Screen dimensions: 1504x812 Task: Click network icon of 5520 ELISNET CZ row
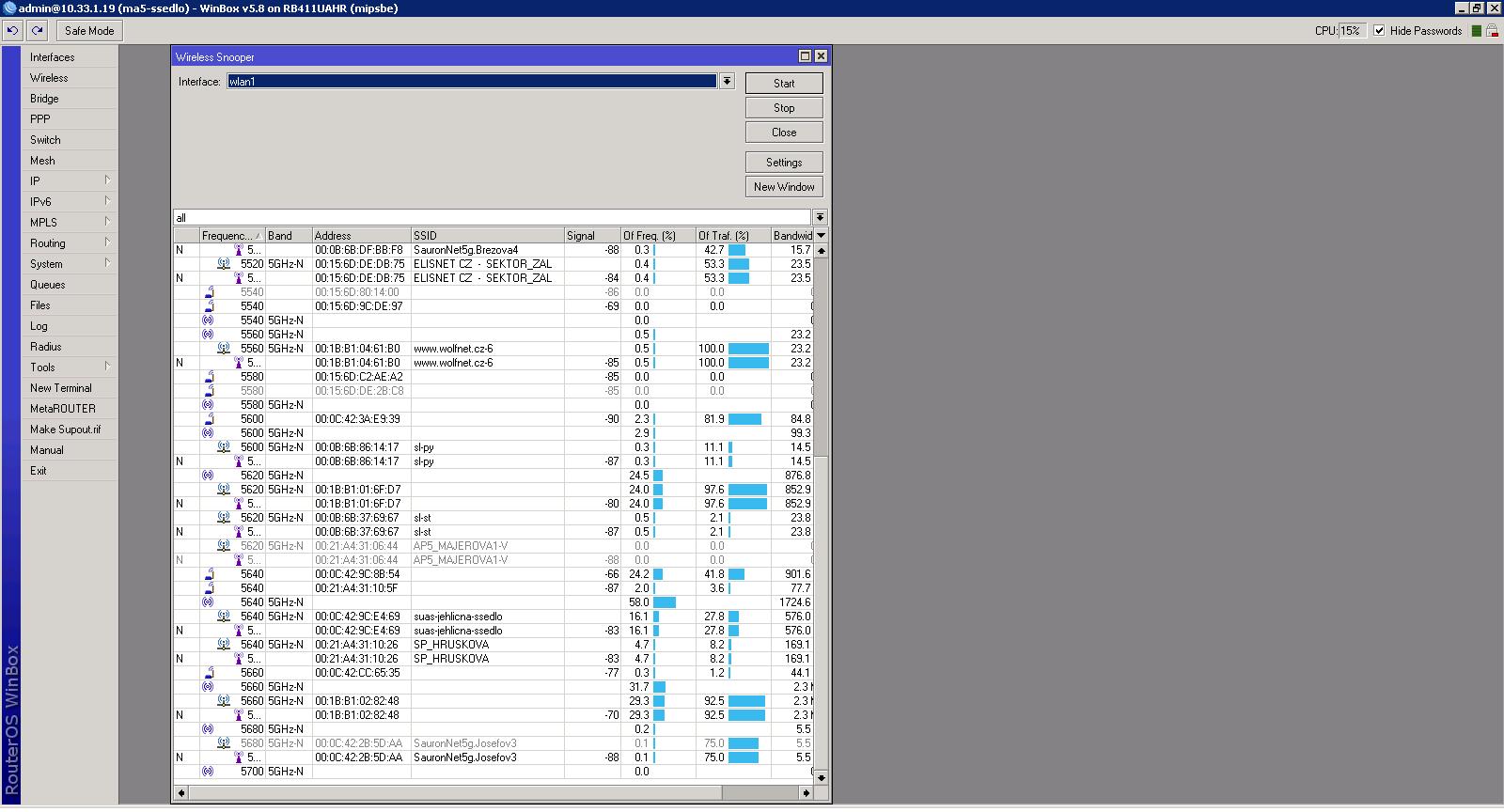tap(224, 264)
